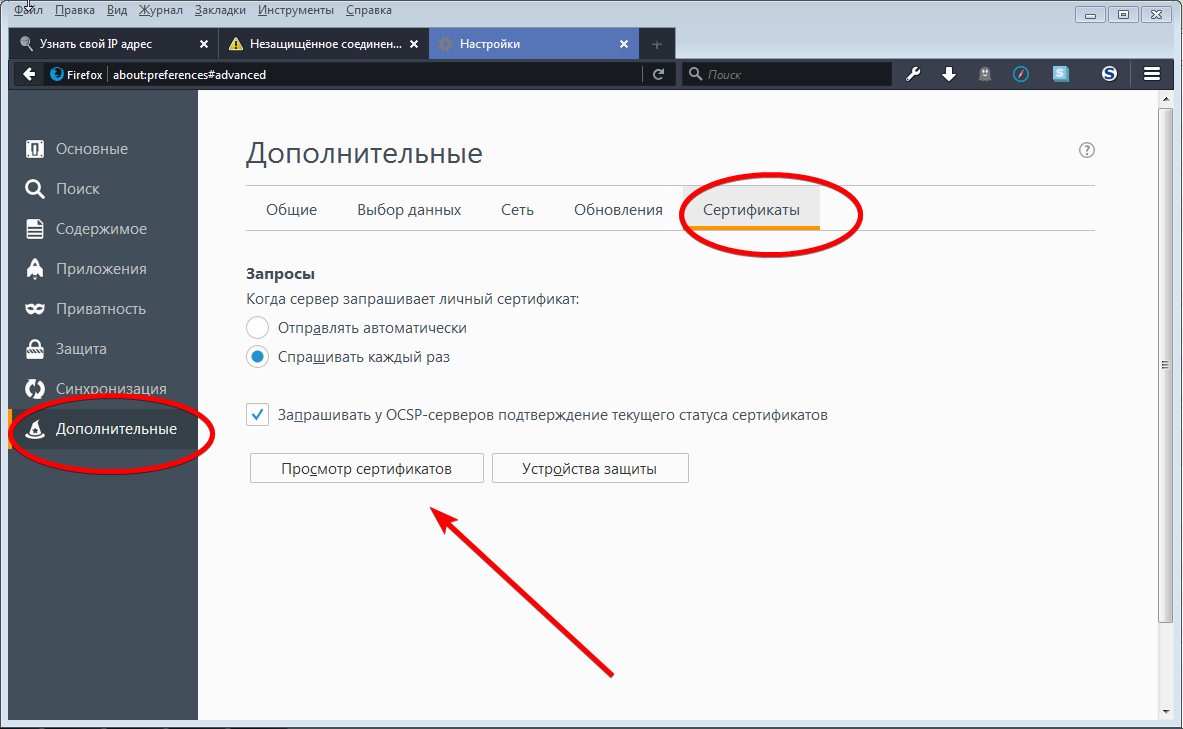Switch to Незащищённое соединение browser tab
This screenshot has width=1183, height=729.
(324, 44)
